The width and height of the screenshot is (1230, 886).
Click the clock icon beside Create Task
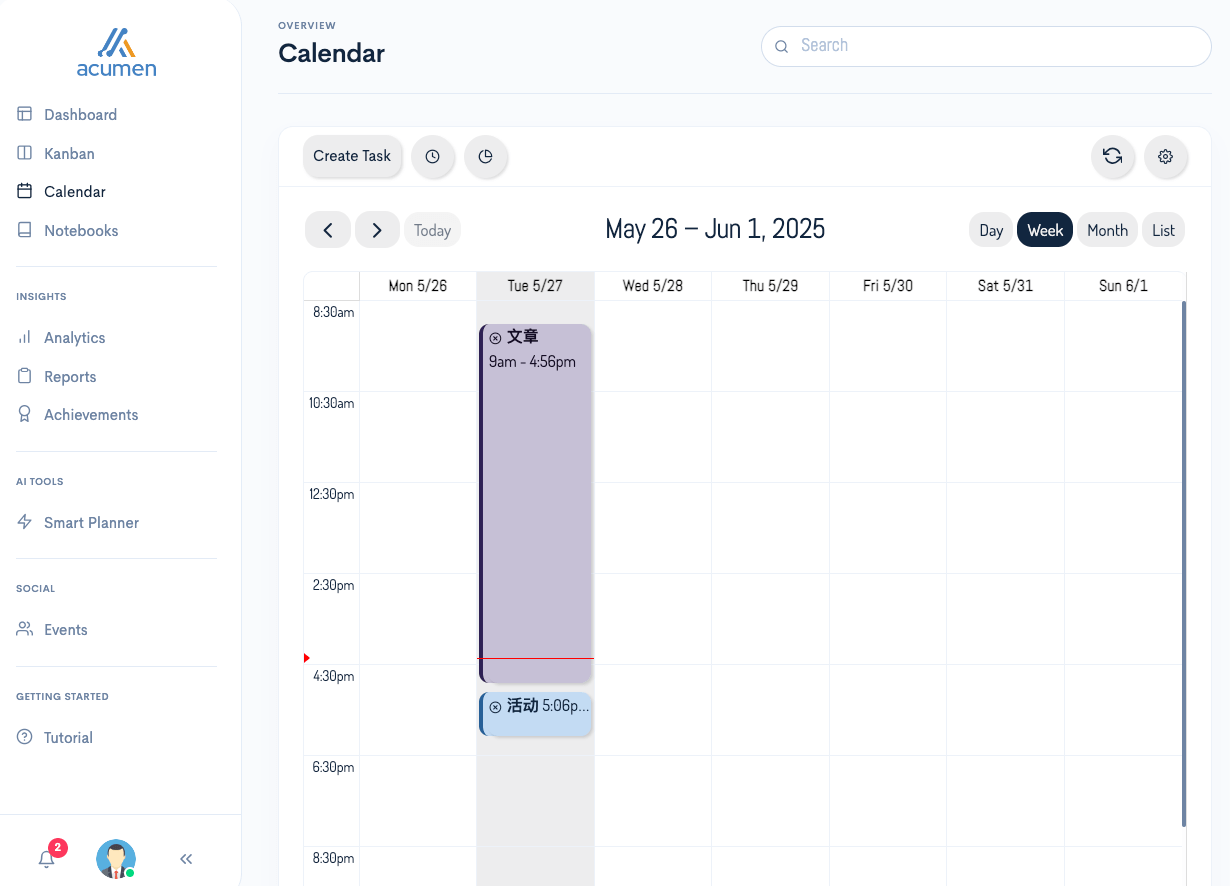point(433,157)
